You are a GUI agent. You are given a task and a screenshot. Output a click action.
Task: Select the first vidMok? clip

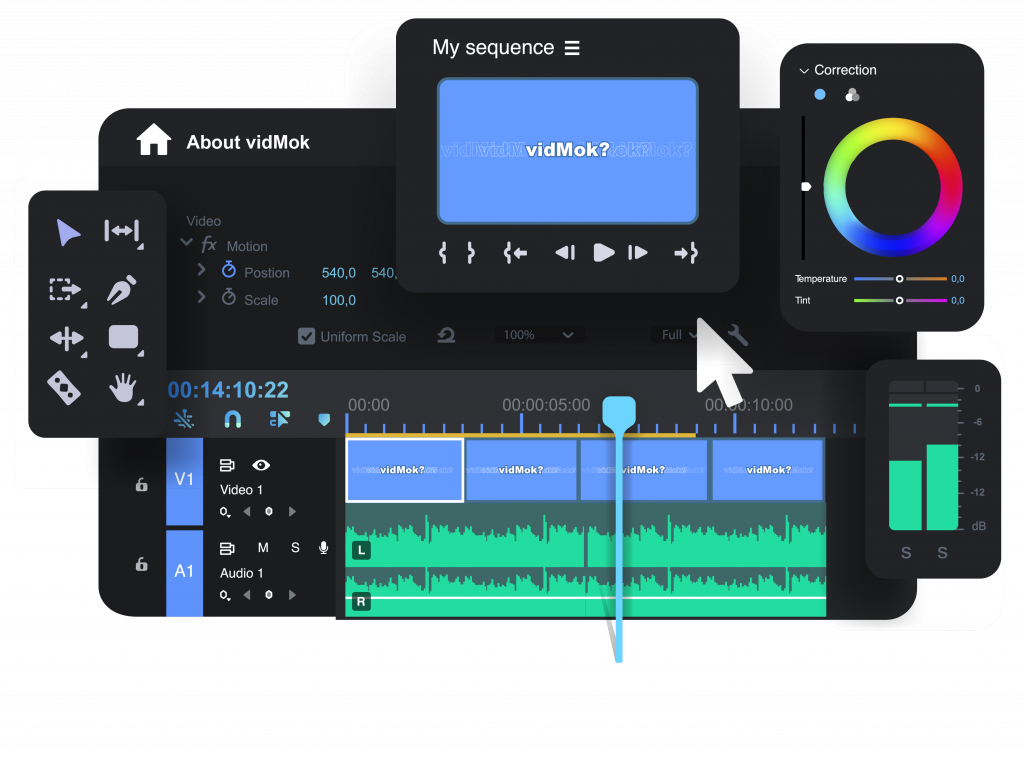(405, 470)
